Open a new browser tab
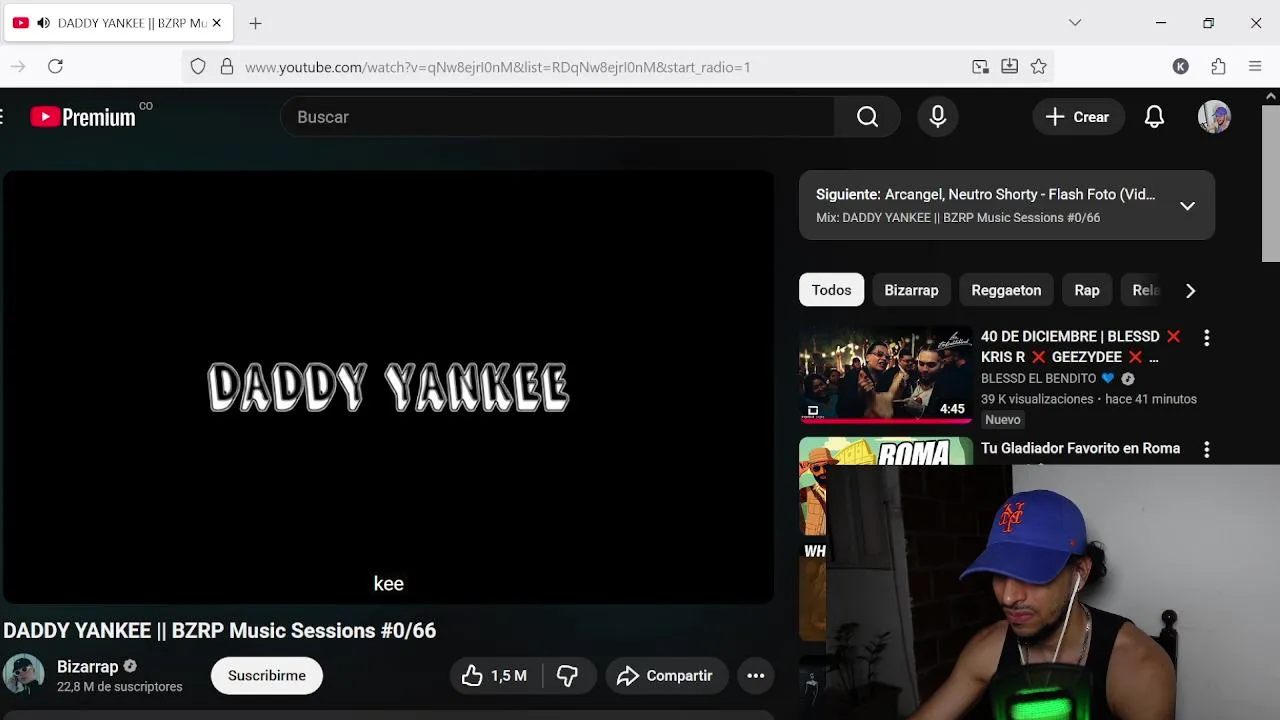 256,23
